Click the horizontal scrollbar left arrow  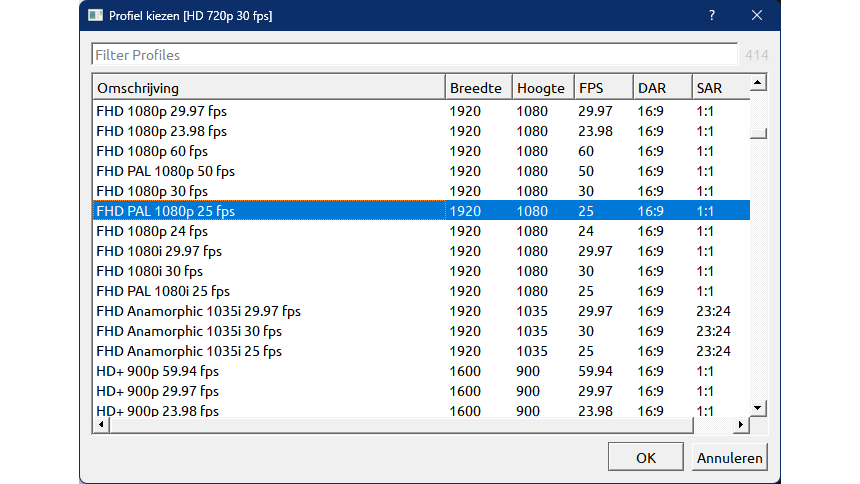100,425
